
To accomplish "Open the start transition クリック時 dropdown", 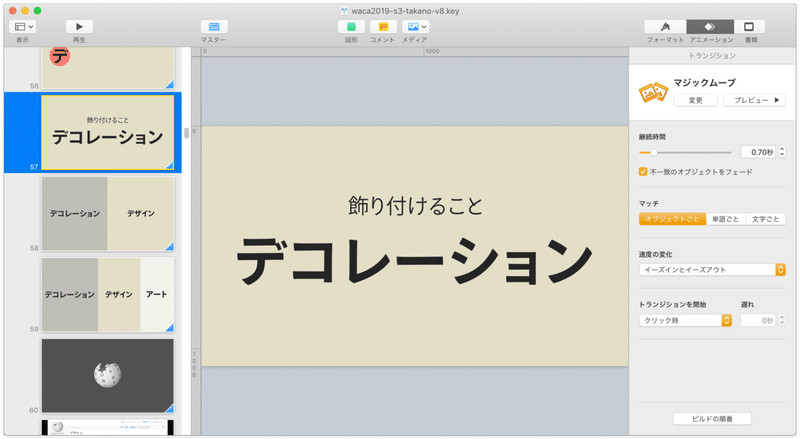I will [685, 320].
